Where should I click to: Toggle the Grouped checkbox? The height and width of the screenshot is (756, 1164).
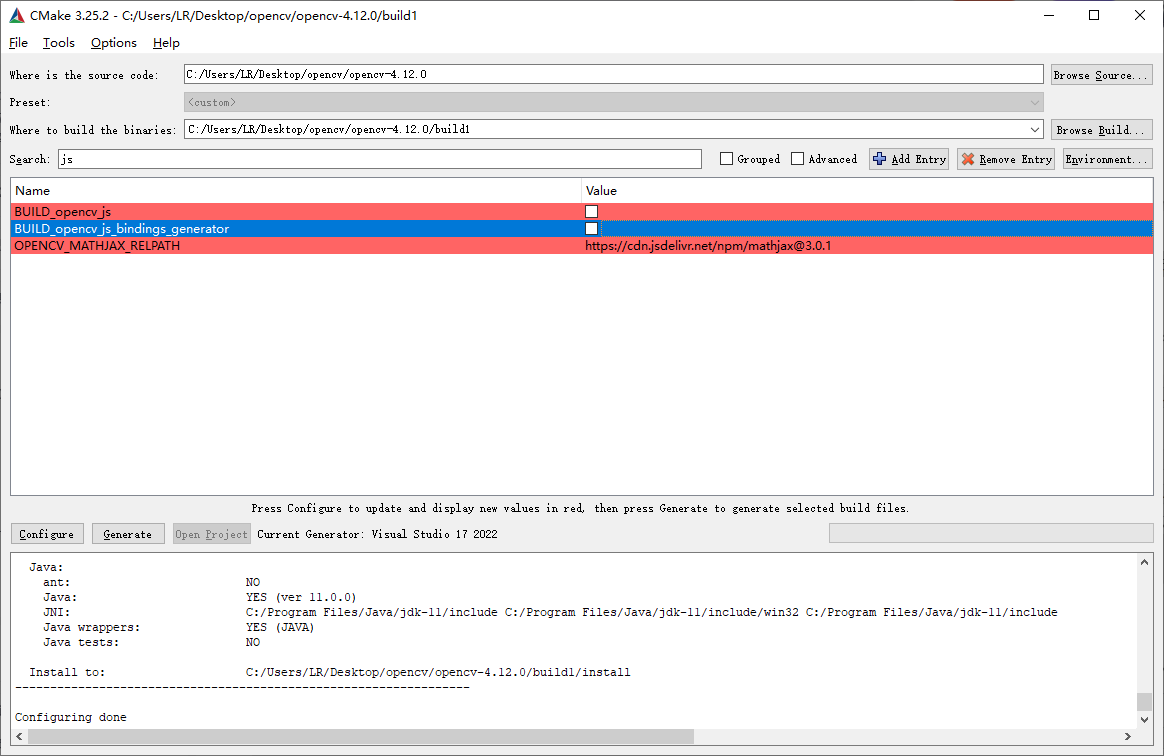point(727,159)
